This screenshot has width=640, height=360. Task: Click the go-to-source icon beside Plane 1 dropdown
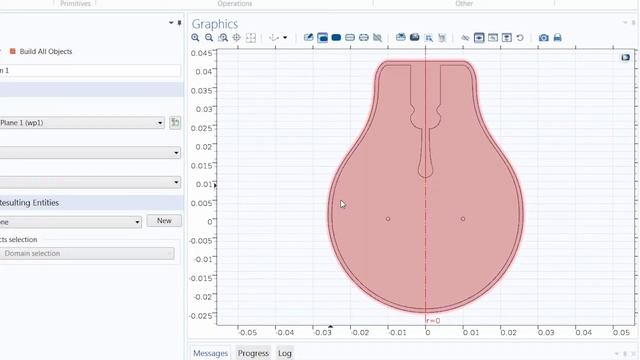[x=175, y=122]
